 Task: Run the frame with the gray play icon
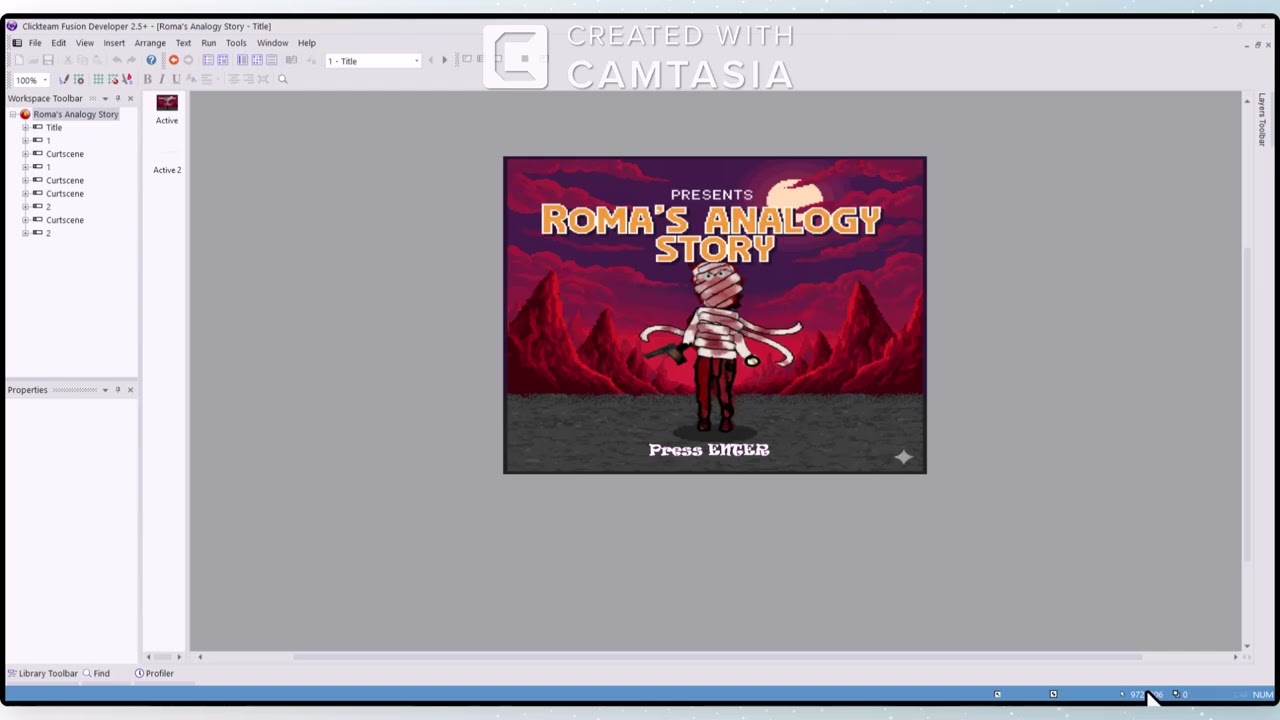tap(188, 61)
